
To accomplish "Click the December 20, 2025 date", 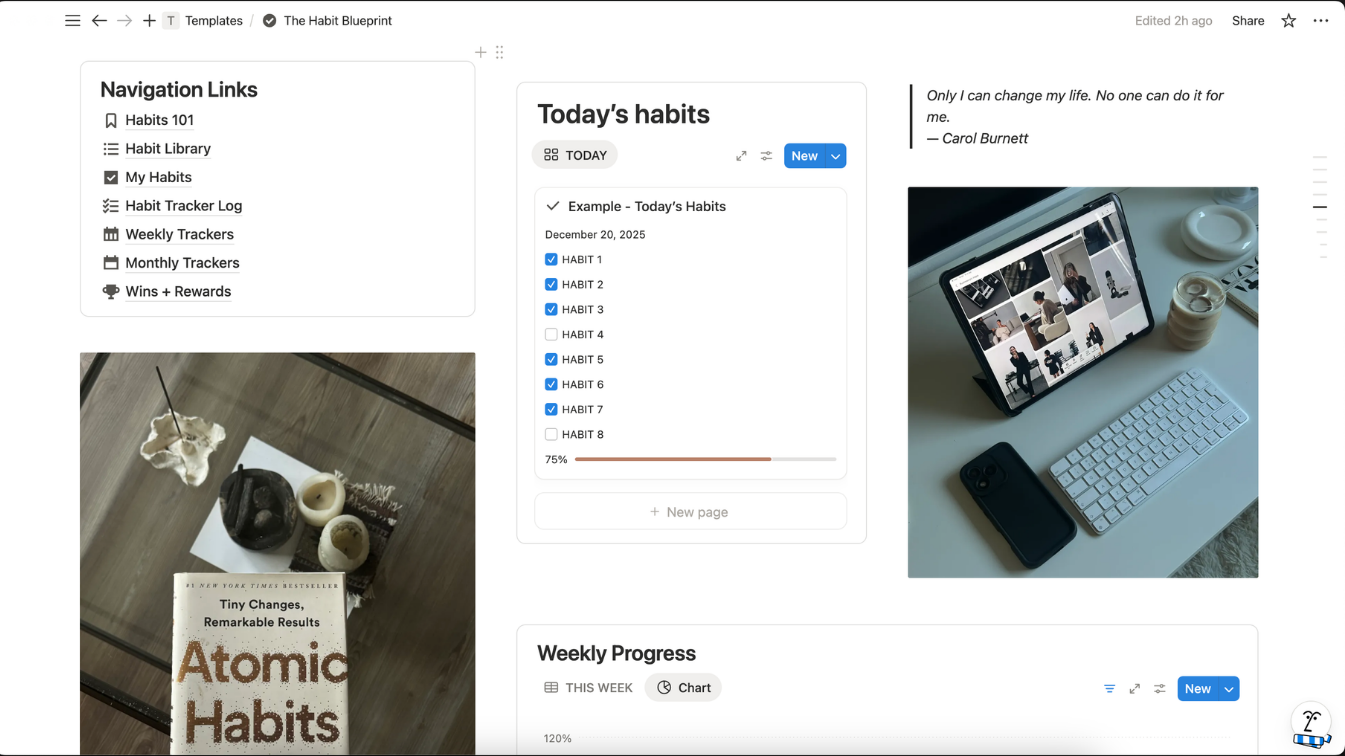I will click(x=595, y=235).
